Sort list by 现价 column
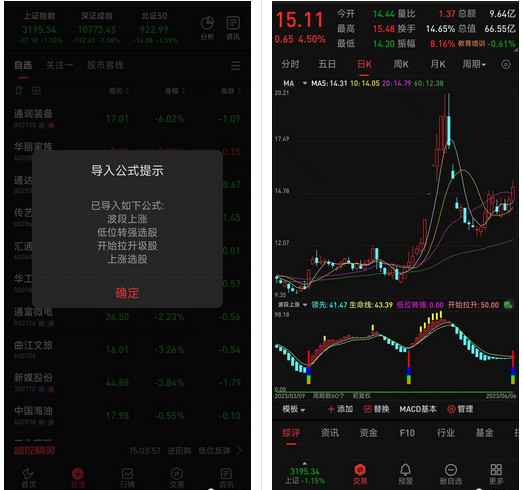 click(x=119, y=91)
